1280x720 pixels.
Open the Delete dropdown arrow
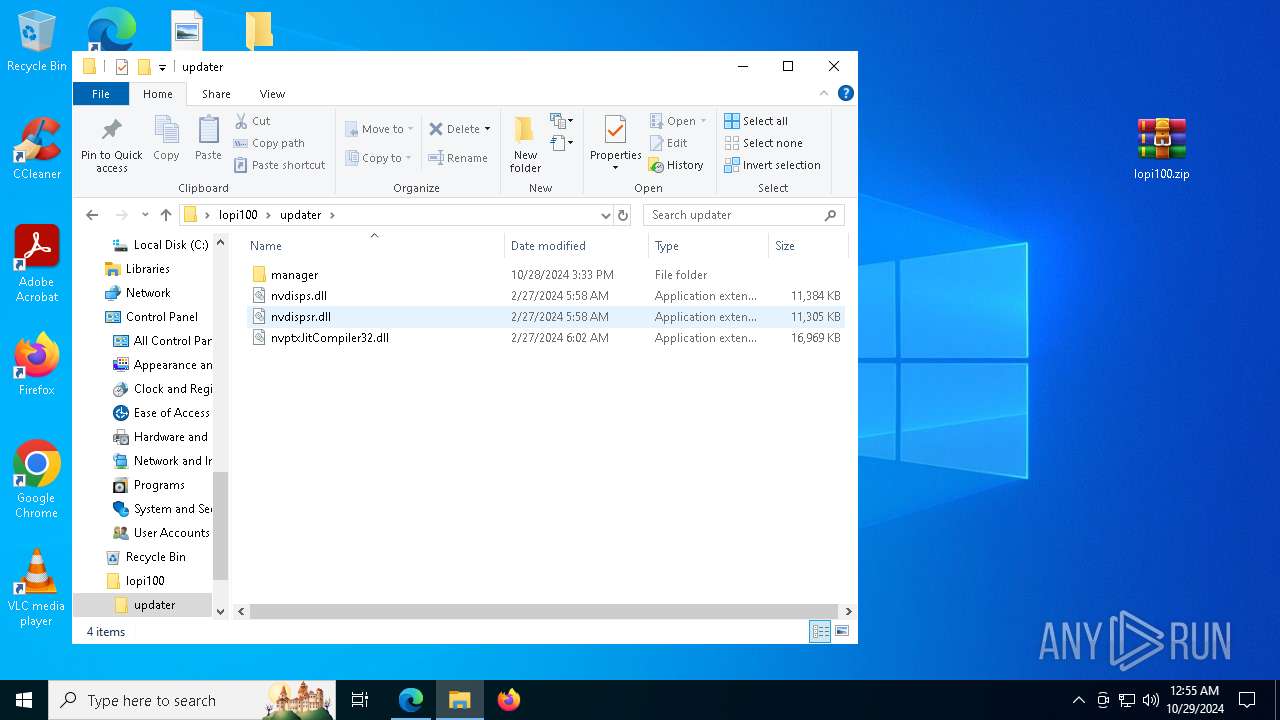[487, 129]
